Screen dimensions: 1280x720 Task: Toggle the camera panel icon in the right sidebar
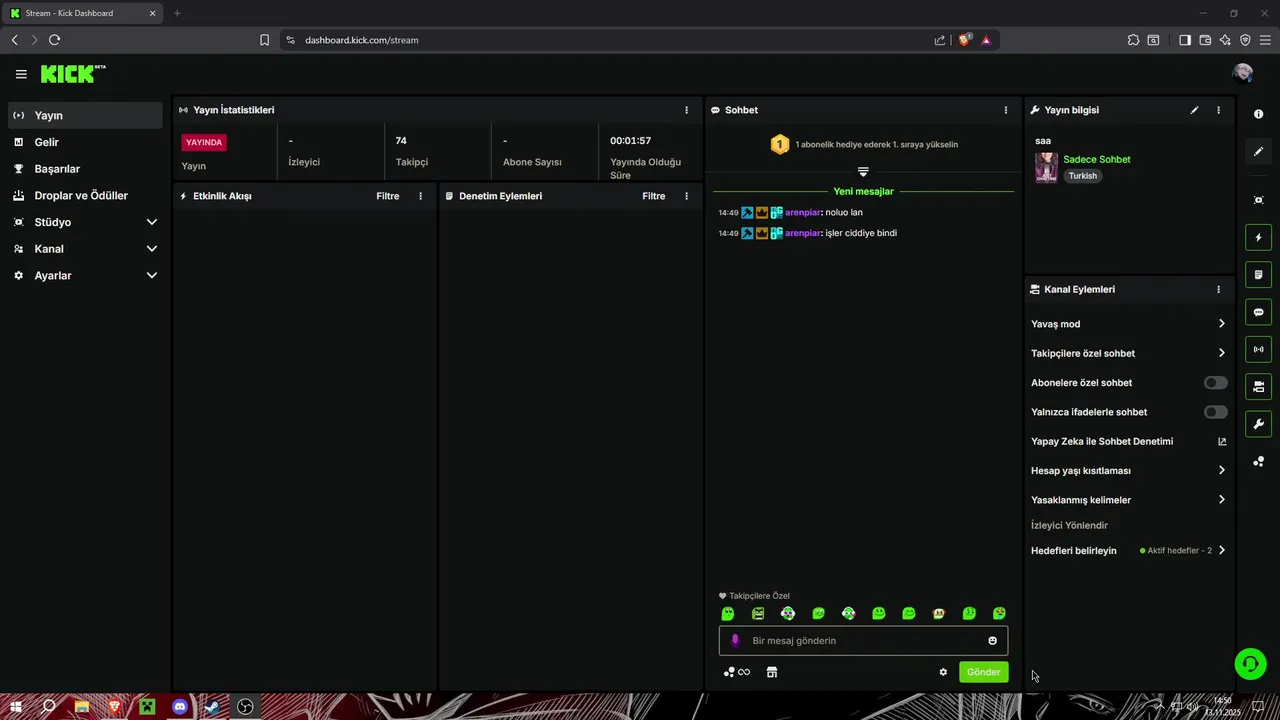tap(1258, 386)
